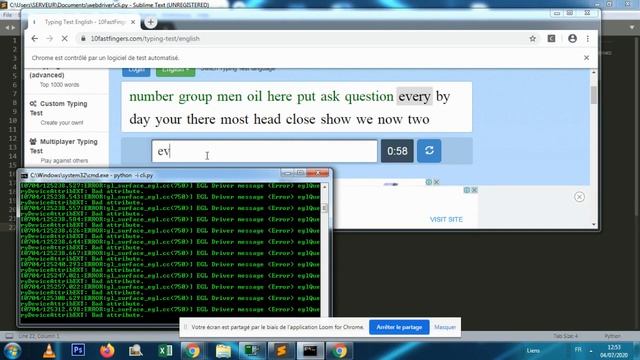Viewport: 640px width, 360px height.
Task: Click Python syntax in Sublime status bar
Action: coord(612,336)
